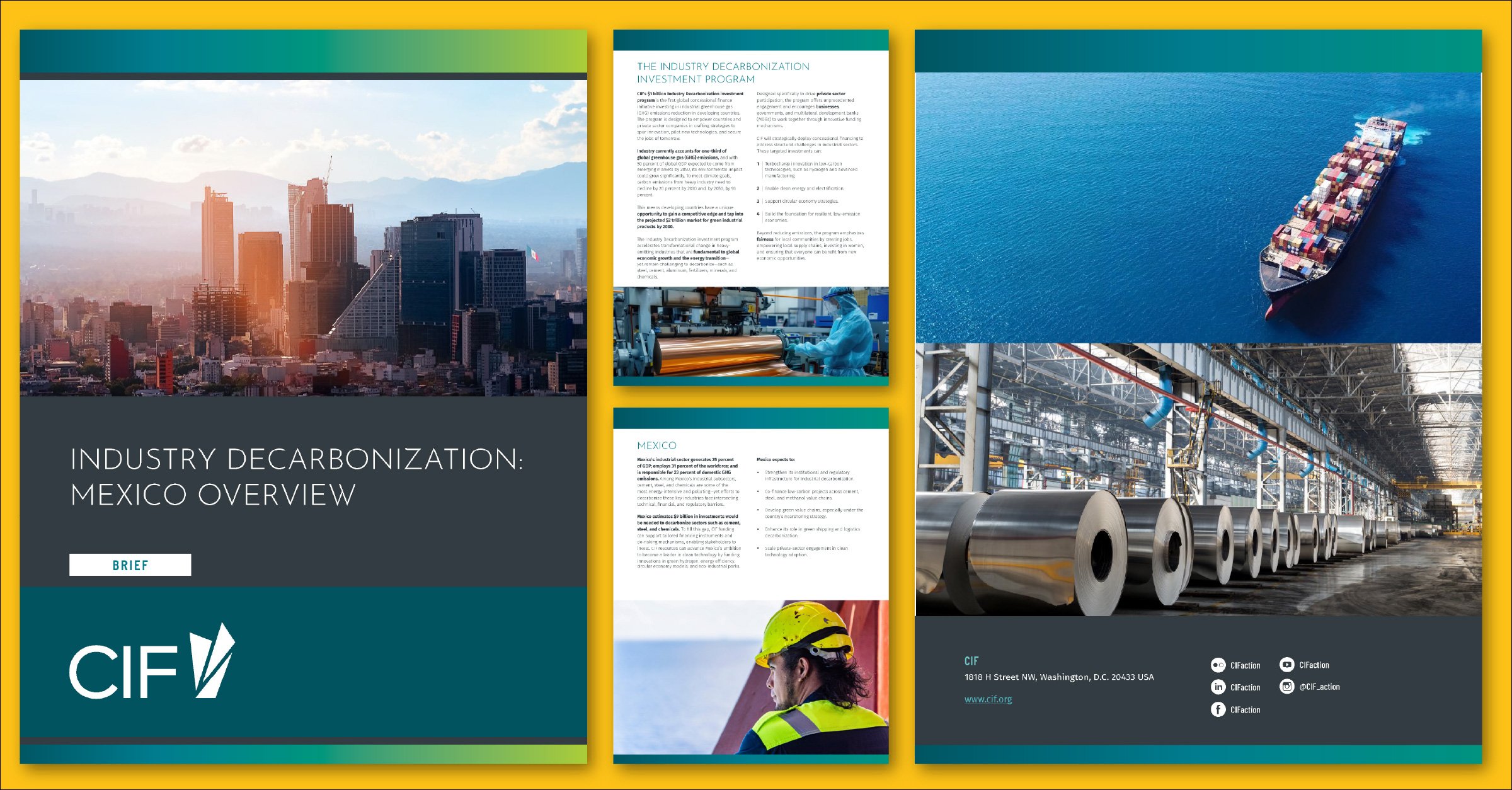Click the white BRIEF label on the cover

[x=130, y=565]
